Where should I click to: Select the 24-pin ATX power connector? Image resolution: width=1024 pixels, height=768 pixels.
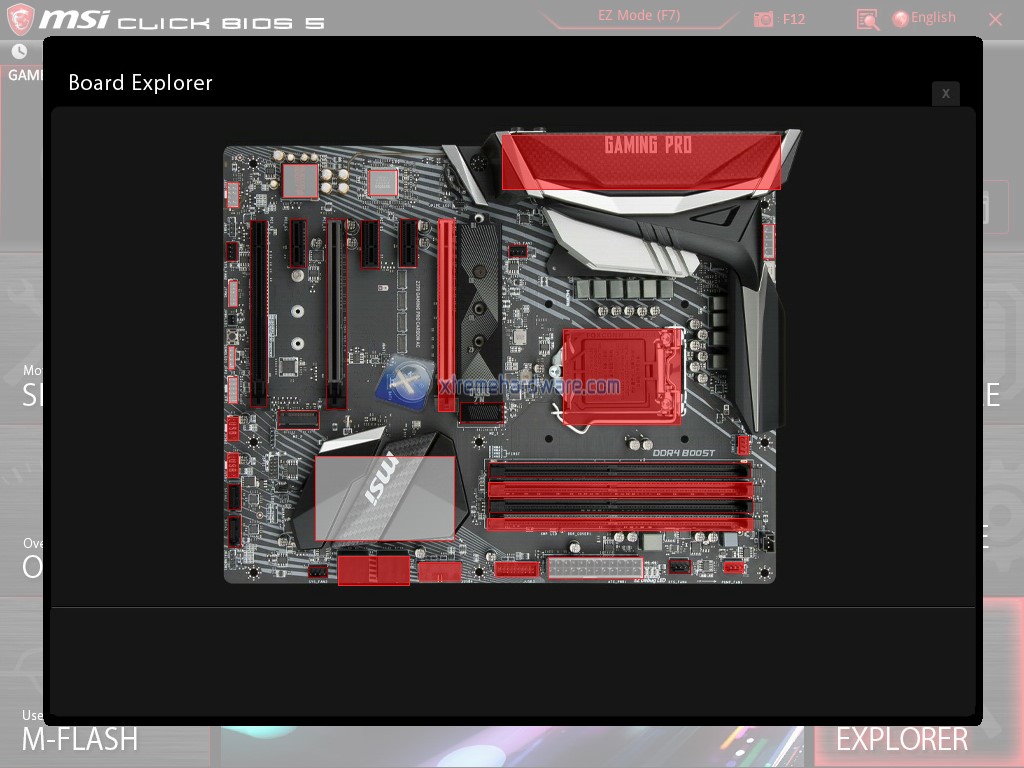coord(595,568)
